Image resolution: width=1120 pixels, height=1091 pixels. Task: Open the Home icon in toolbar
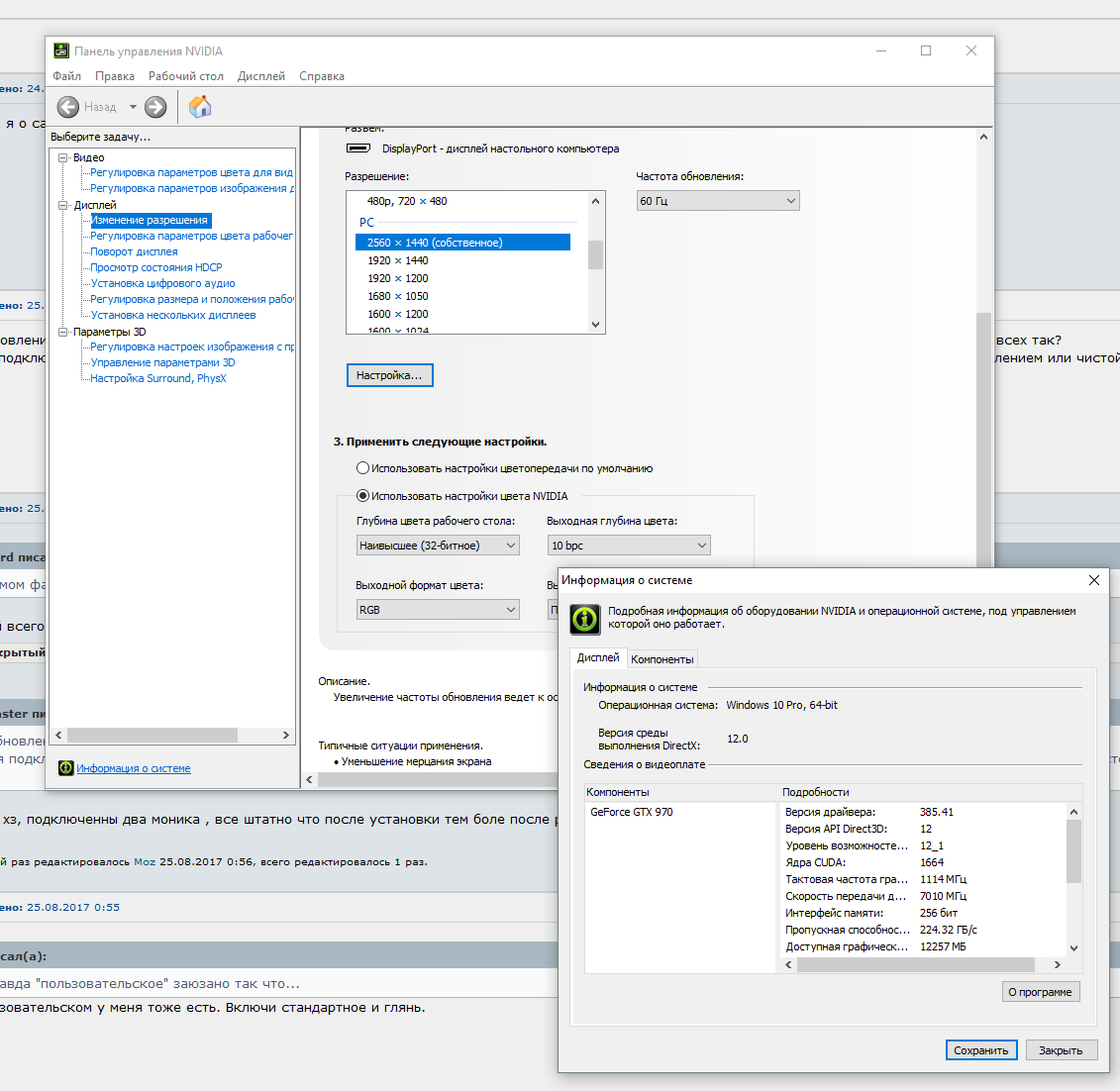(200, 107)
